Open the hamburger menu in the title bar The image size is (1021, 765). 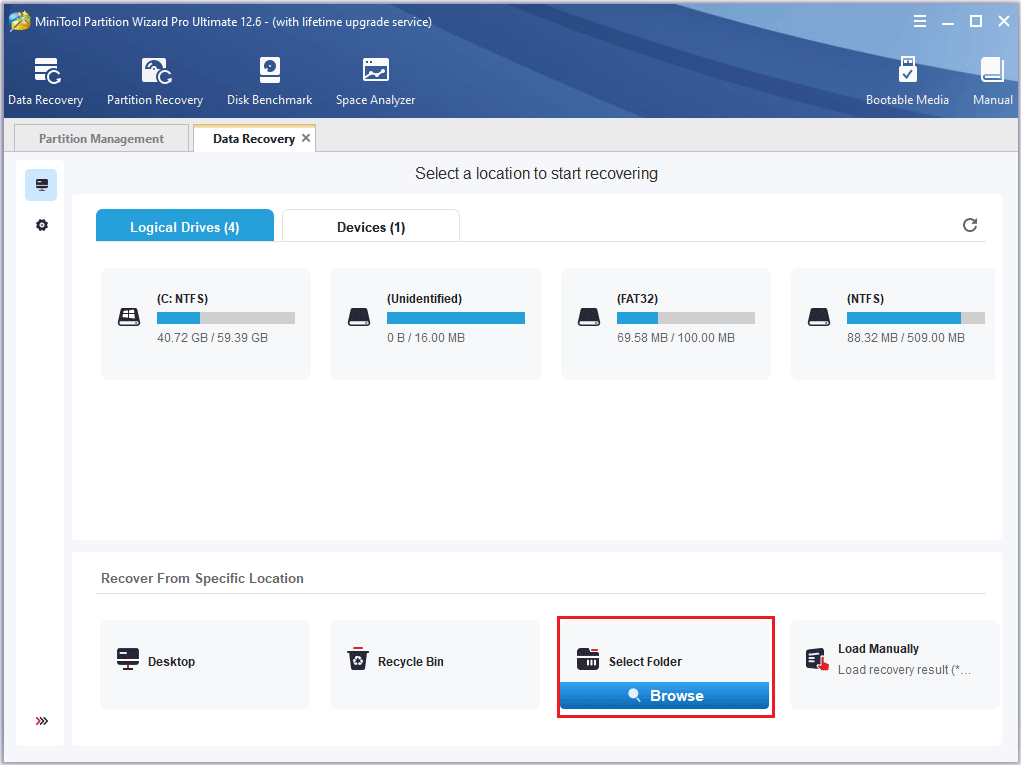pos(919,20)
